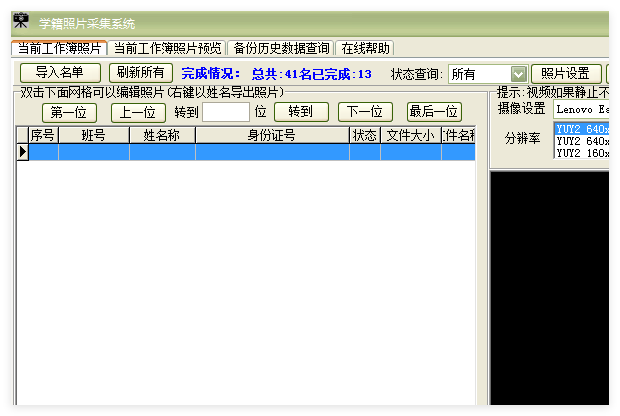Click the camera app icon in title bar
The width and height of the screenshot is (620, 416).
point(21,22)
